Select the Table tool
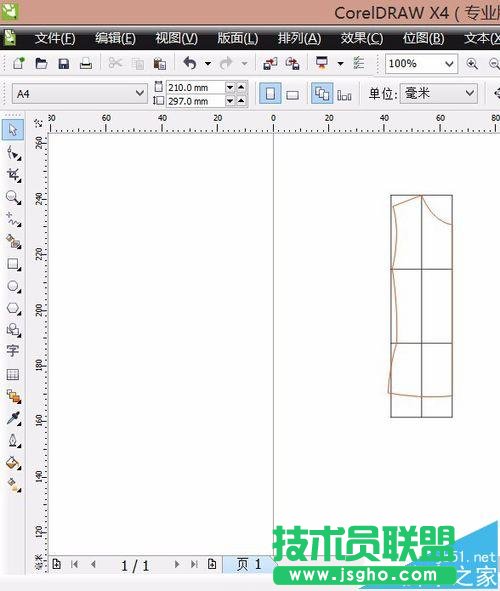Screen dimensions: 500x591 (x=12, y=374)
